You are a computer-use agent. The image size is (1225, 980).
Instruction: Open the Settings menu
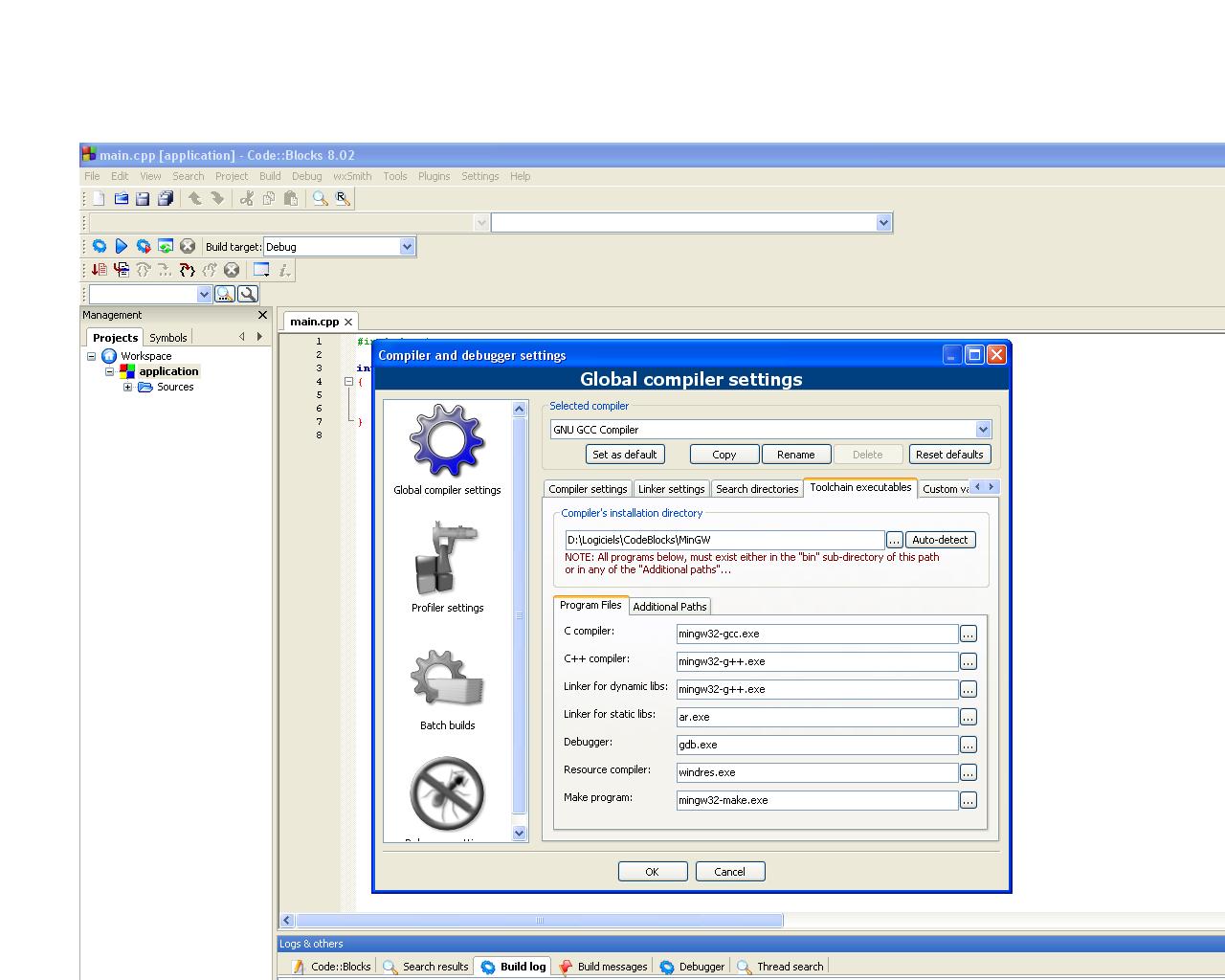tap(479, 176)
